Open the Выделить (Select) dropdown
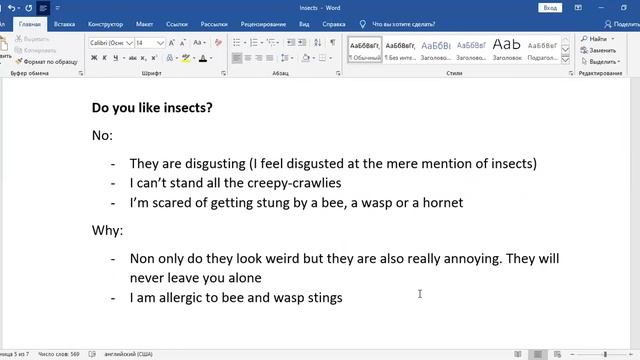Viewport: 640px width, 360px height. tap(600, 62)
